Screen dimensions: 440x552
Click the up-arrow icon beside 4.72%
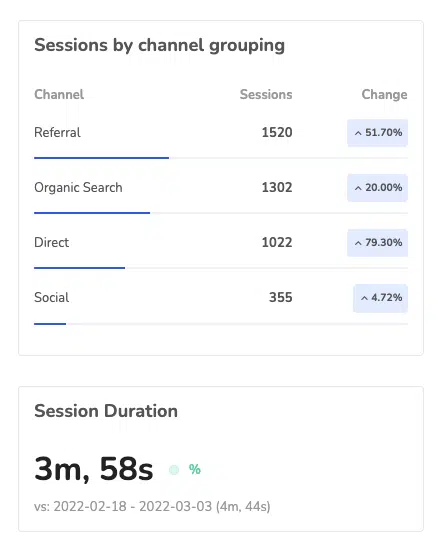(364, 298)
